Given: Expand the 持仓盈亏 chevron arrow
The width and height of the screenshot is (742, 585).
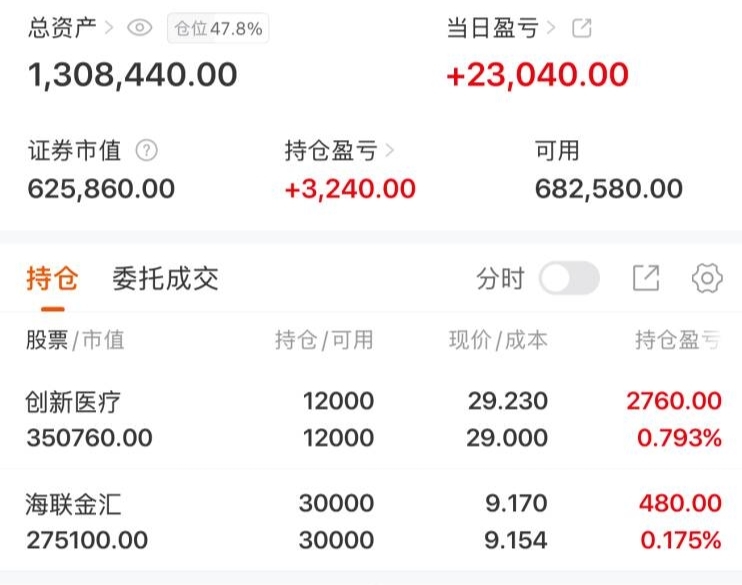Looking at the screenshot, I should point(389,151).
